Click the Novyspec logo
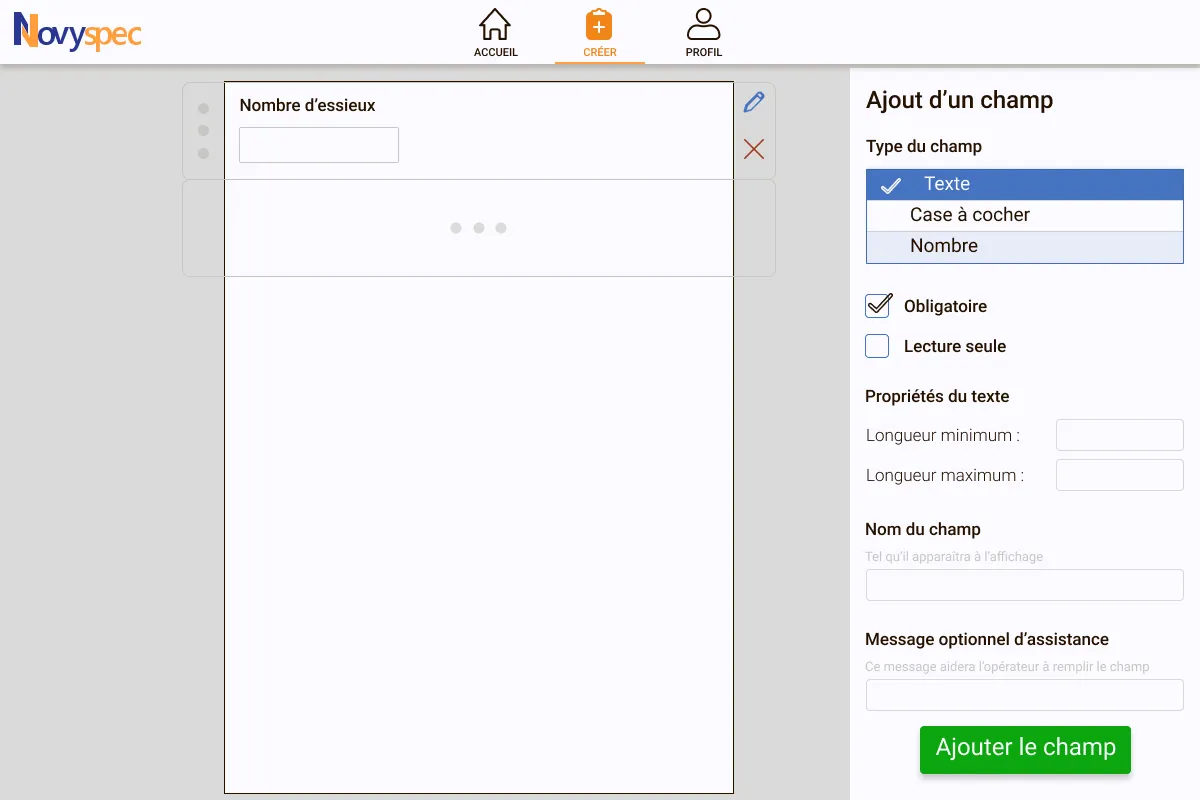This screenshot has height=800, width=1200. click(77, 32)
